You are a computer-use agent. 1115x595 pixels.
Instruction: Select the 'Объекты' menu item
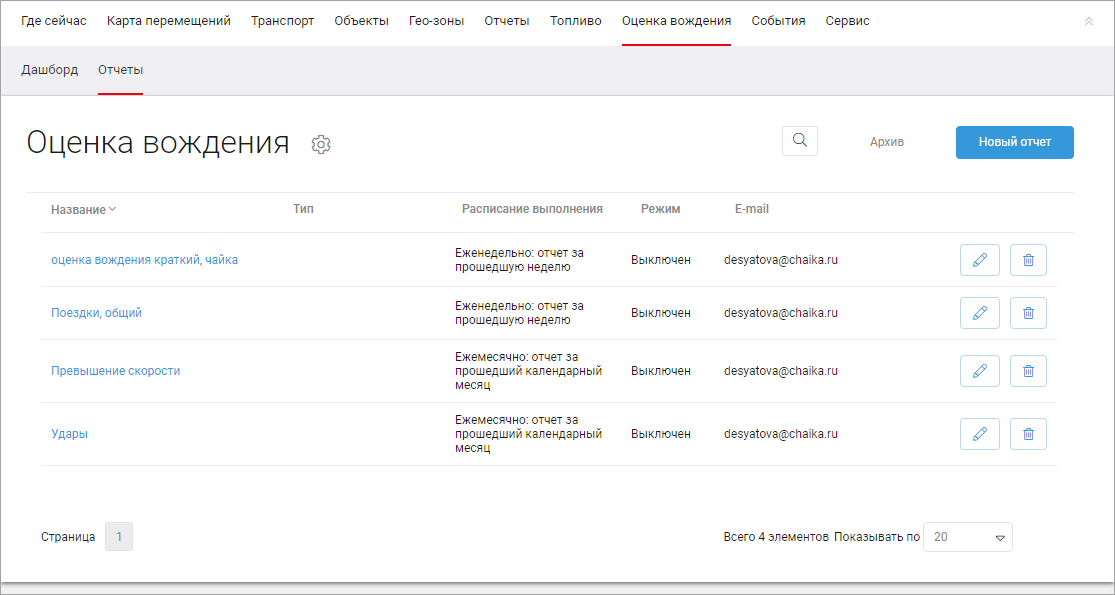pos(361,21)
